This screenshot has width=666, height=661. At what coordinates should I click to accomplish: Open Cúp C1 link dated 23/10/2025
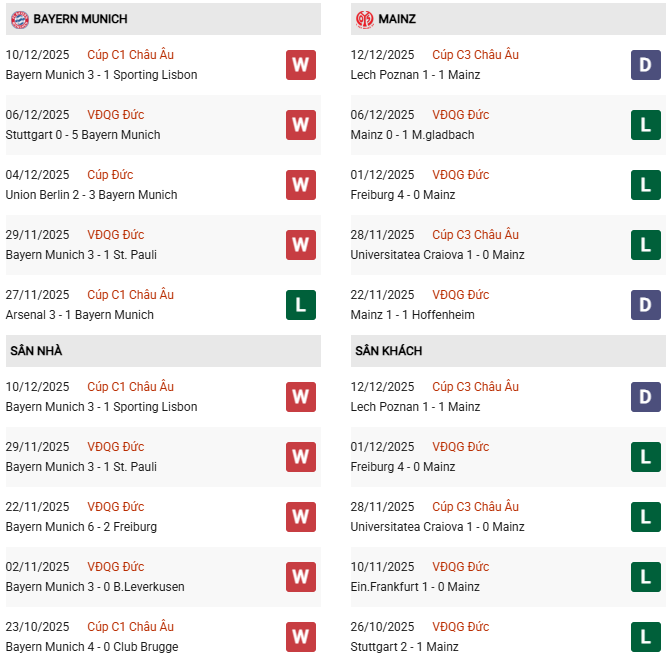[130, 627]
